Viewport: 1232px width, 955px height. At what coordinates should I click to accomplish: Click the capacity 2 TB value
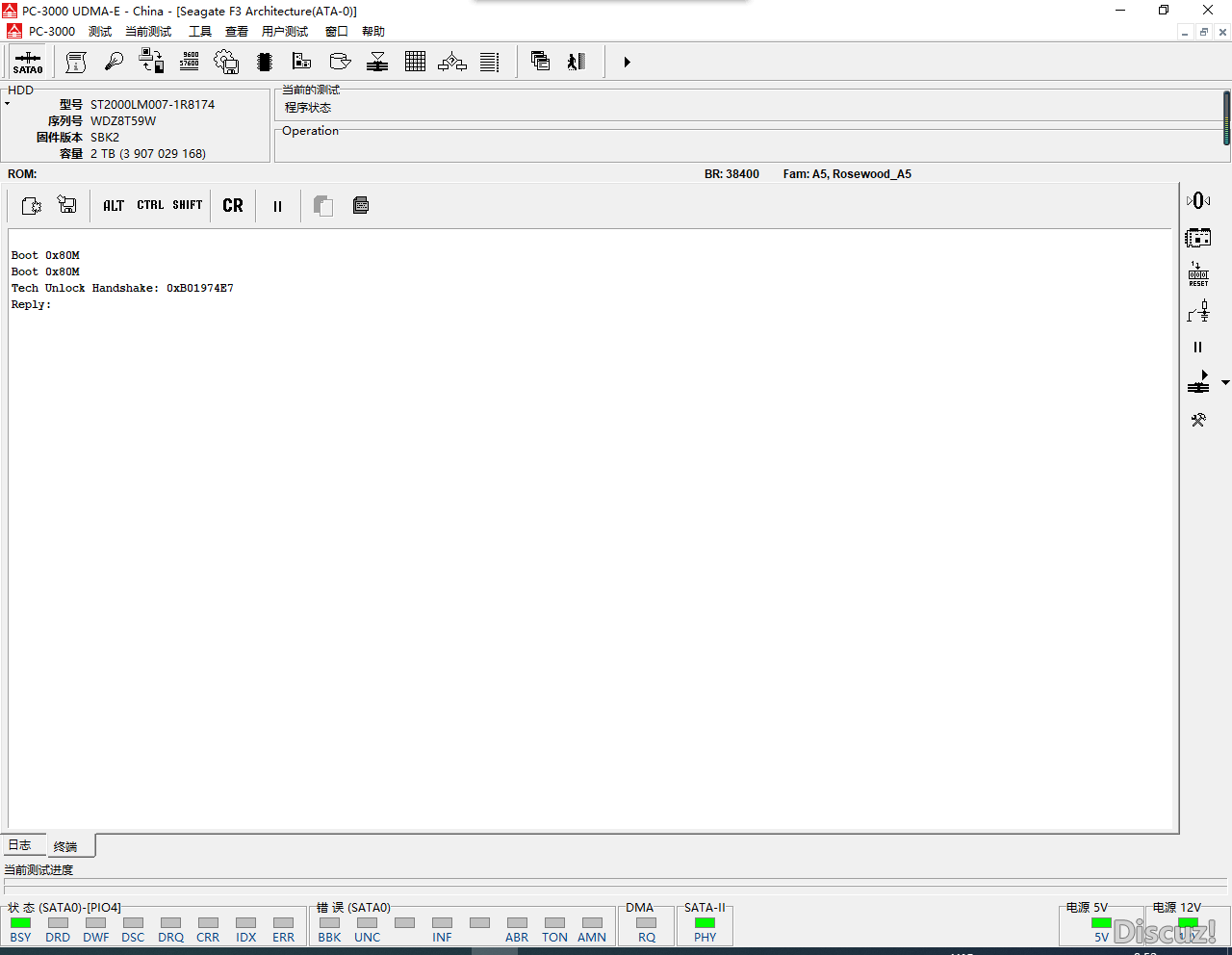click(x=148, y=154)
